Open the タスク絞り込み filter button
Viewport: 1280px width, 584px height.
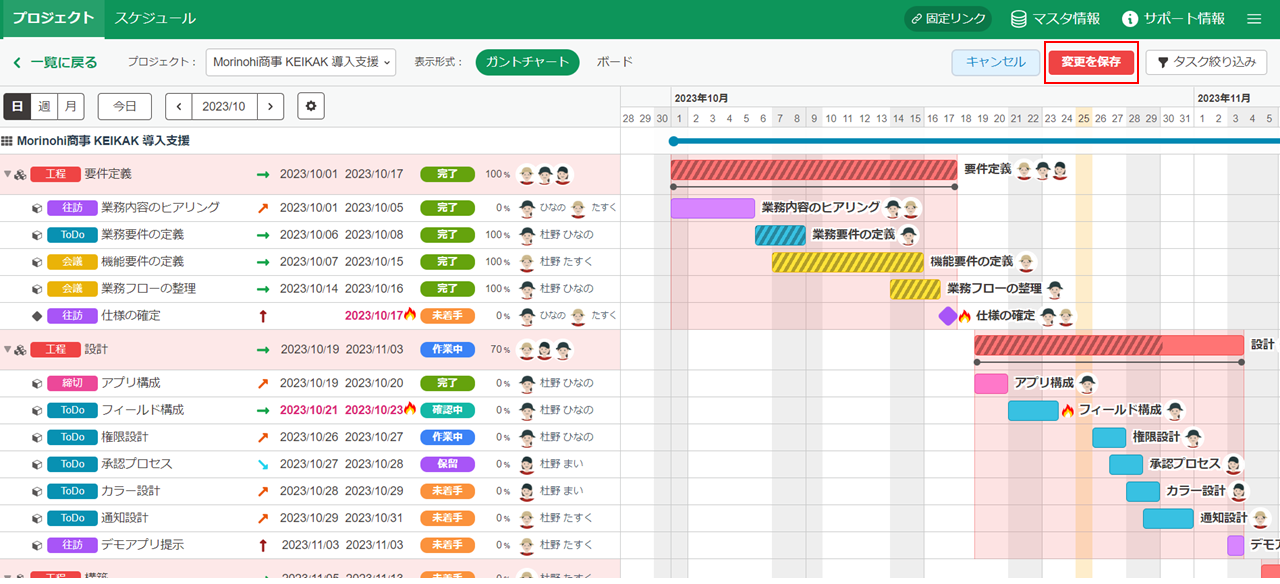1206,62
